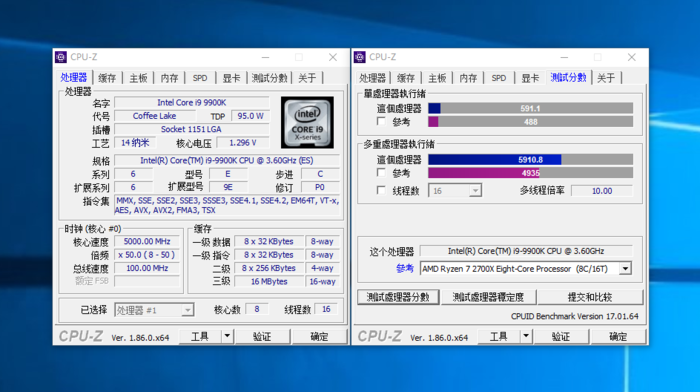Click 验证 button in left window
700x392 pixels.
tap(262, 336)
